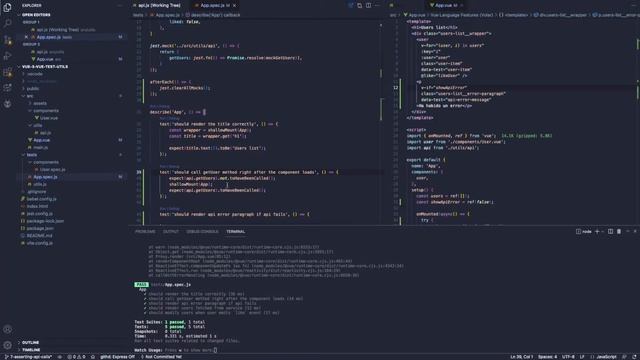Open .gitignore file
The width and height of the screenshot is (640, 360).
[37, 191]
